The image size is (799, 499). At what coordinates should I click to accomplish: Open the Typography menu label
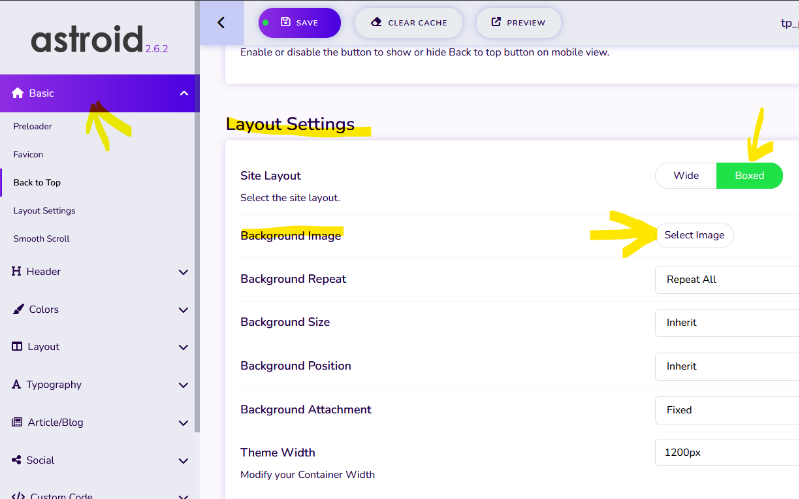(54, 385)
